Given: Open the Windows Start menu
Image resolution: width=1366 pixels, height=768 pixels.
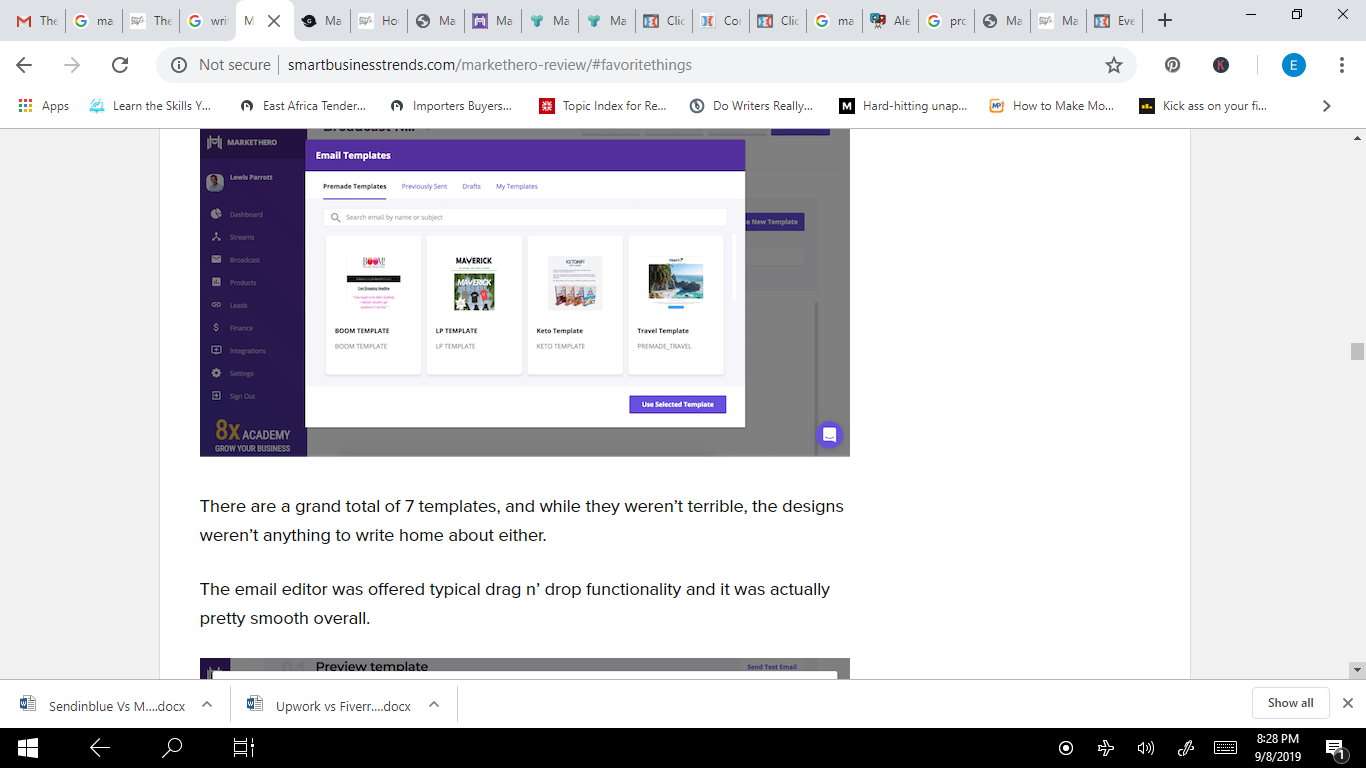Looking at the screenshot, I should point(27,748).
